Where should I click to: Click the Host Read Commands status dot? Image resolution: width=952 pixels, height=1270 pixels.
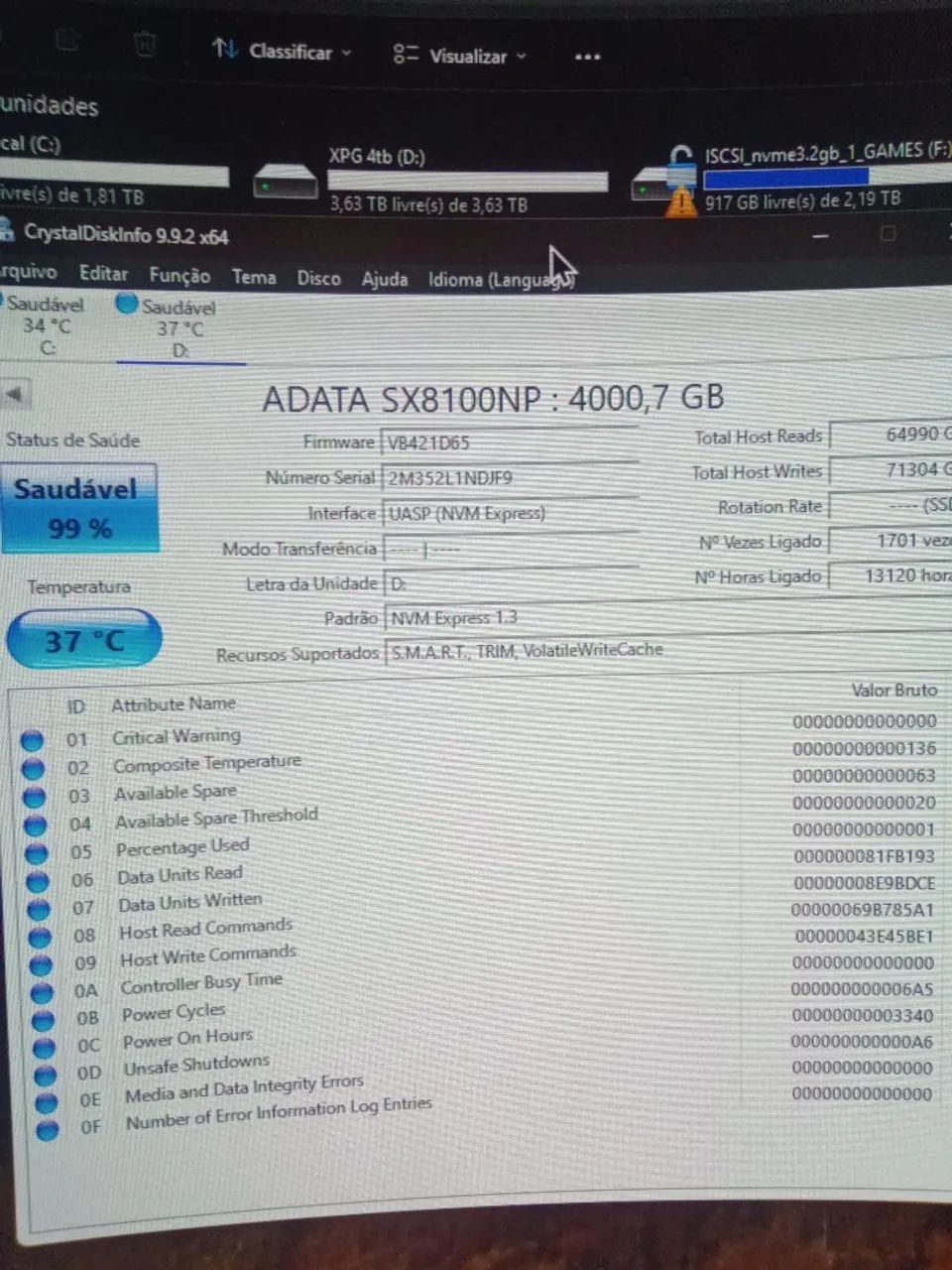[41, 938]
